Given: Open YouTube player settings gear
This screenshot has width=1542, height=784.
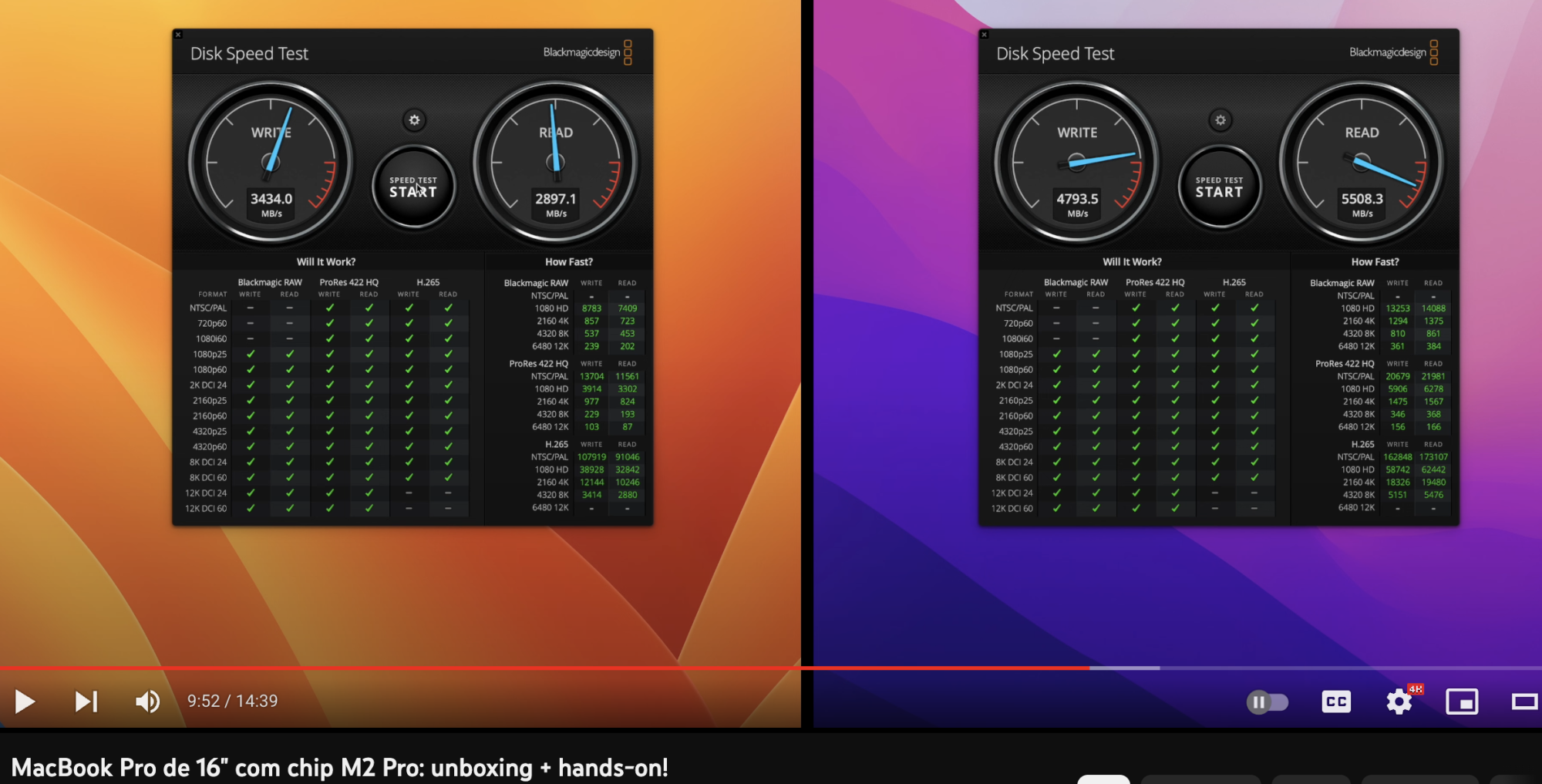Looking at the screenshot, I should pos(1399,702).
